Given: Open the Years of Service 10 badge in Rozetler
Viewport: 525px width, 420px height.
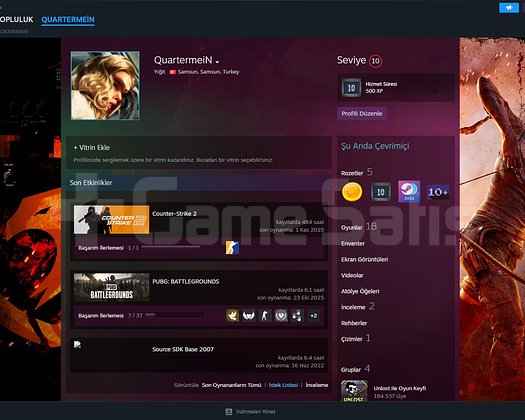Looking at the screenshot, I should point(381,192).
